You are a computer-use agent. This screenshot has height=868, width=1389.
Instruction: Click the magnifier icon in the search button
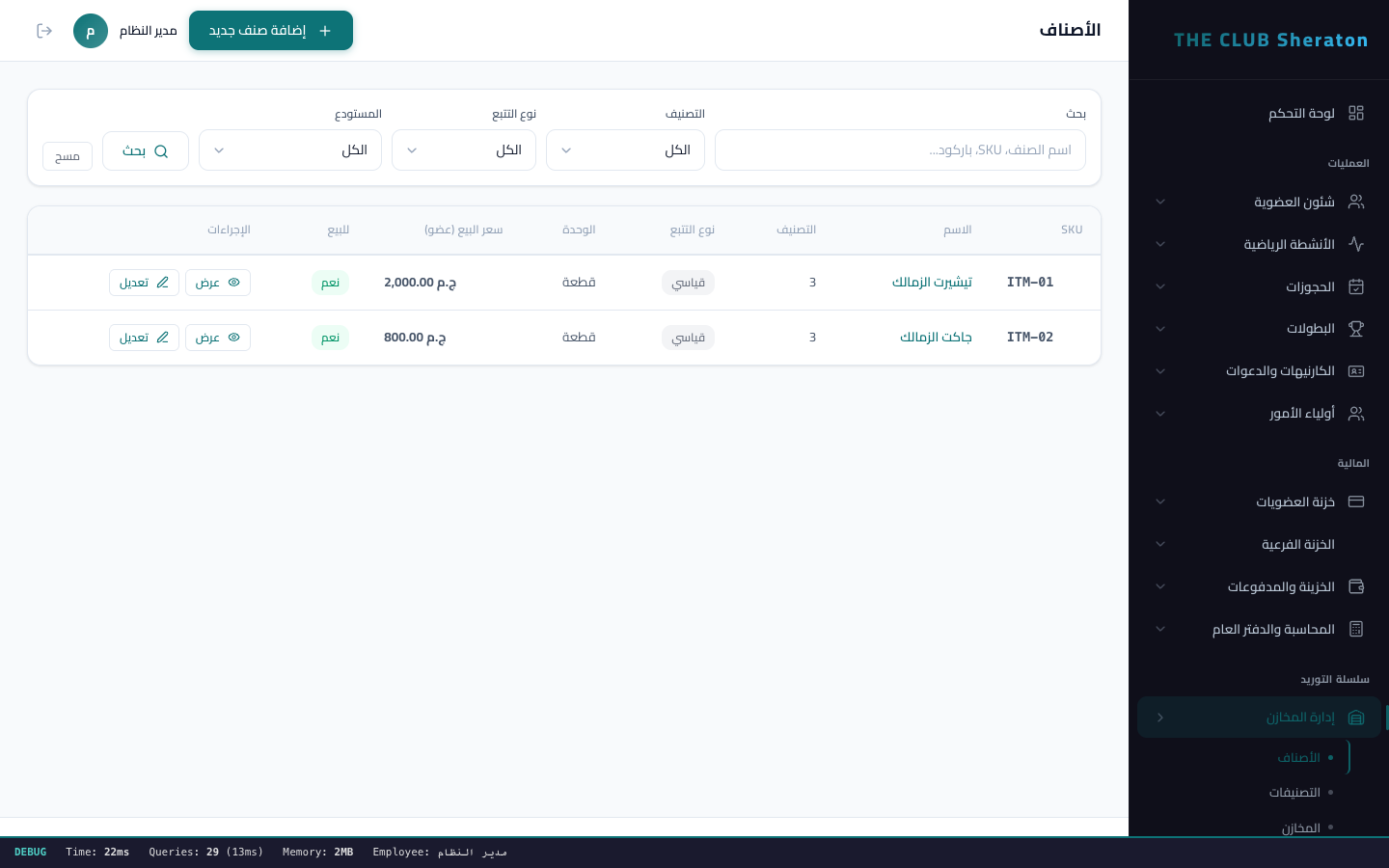[161, 151]
